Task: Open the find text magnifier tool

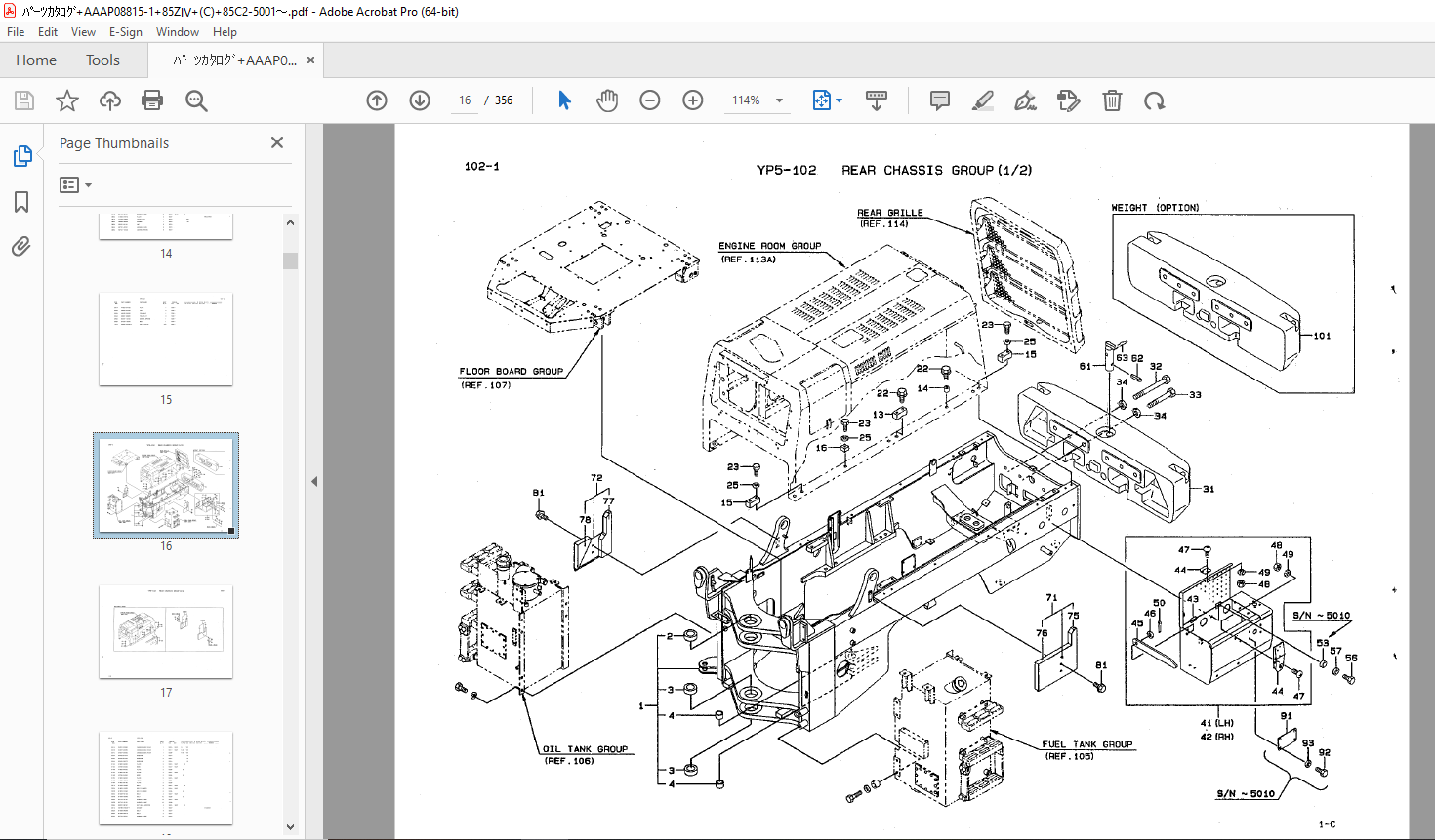Action: 196,100
